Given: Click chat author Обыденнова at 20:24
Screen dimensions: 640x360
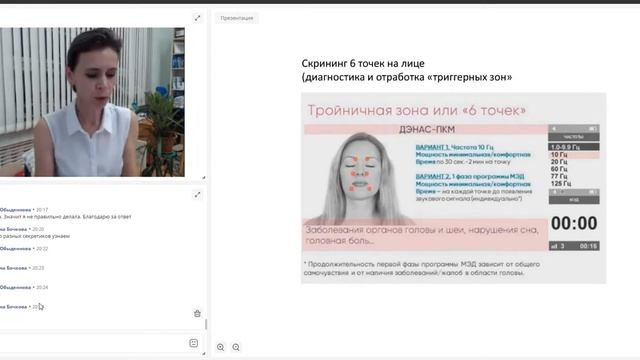Looking at the screenshot, I should (x=16, y=287).
